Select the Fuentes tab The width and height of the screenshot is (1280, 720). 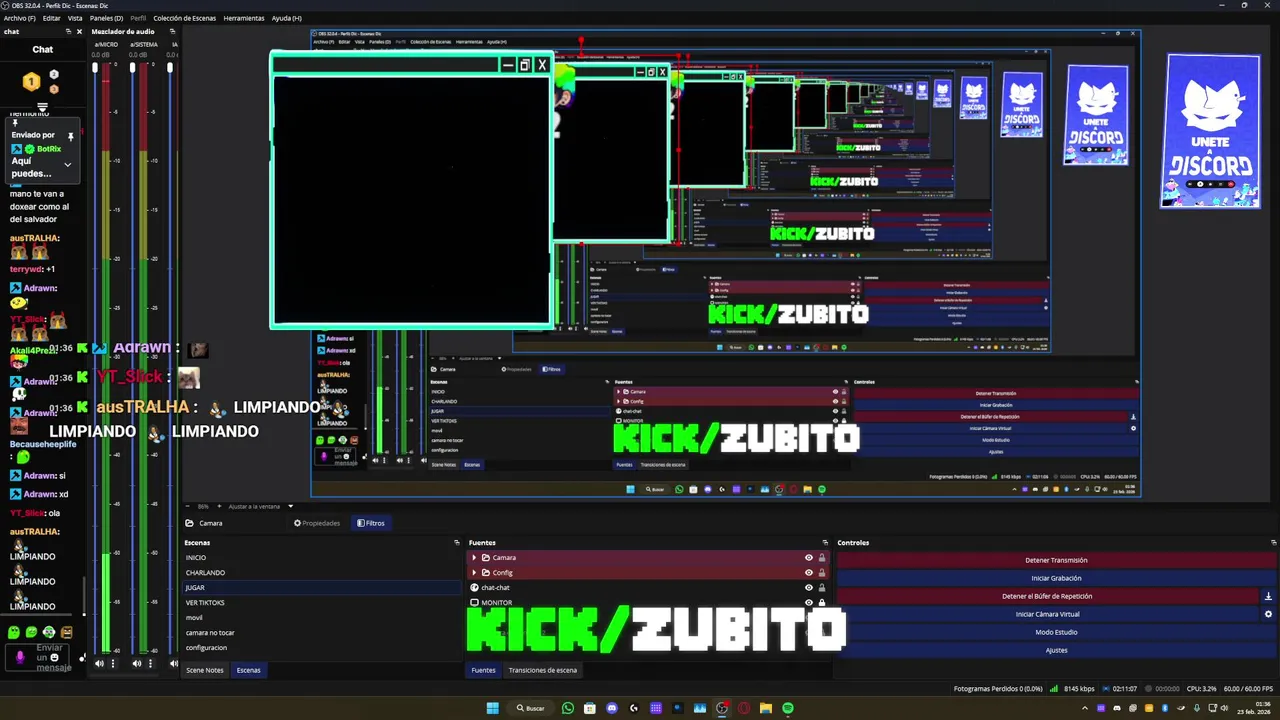tap(483, 670)
